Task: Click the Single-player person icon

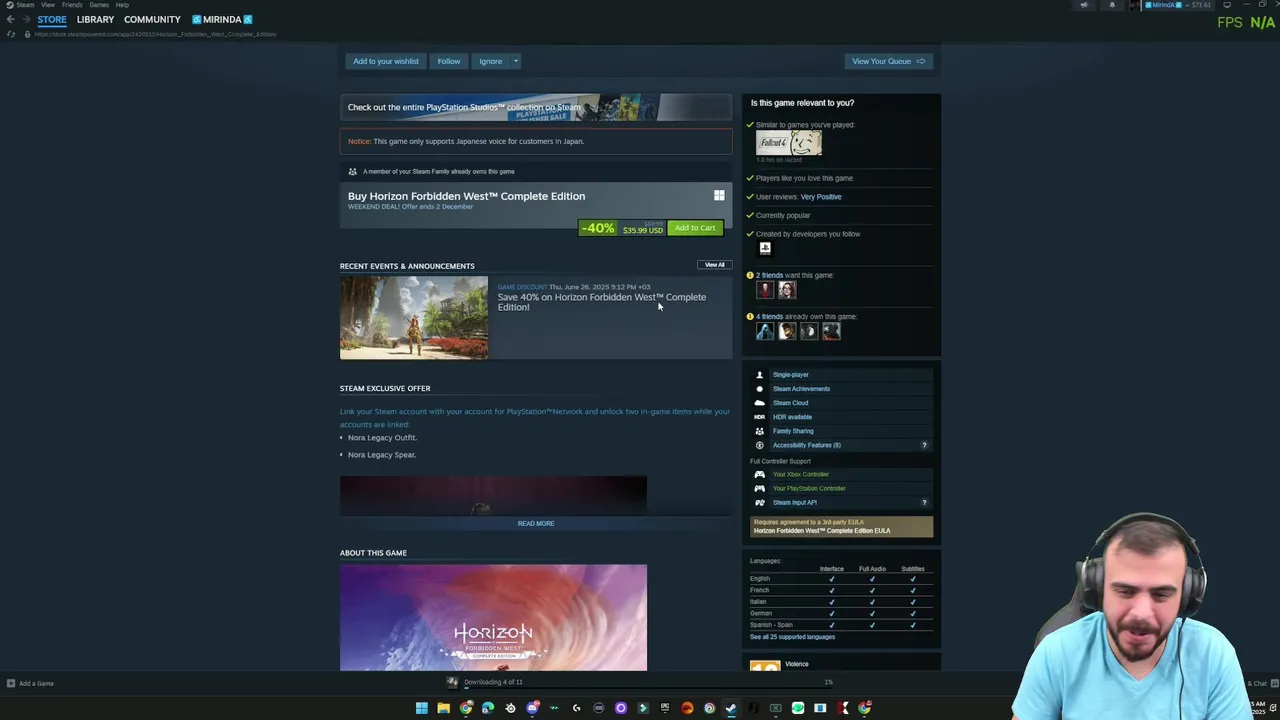Action: (759, 375)
